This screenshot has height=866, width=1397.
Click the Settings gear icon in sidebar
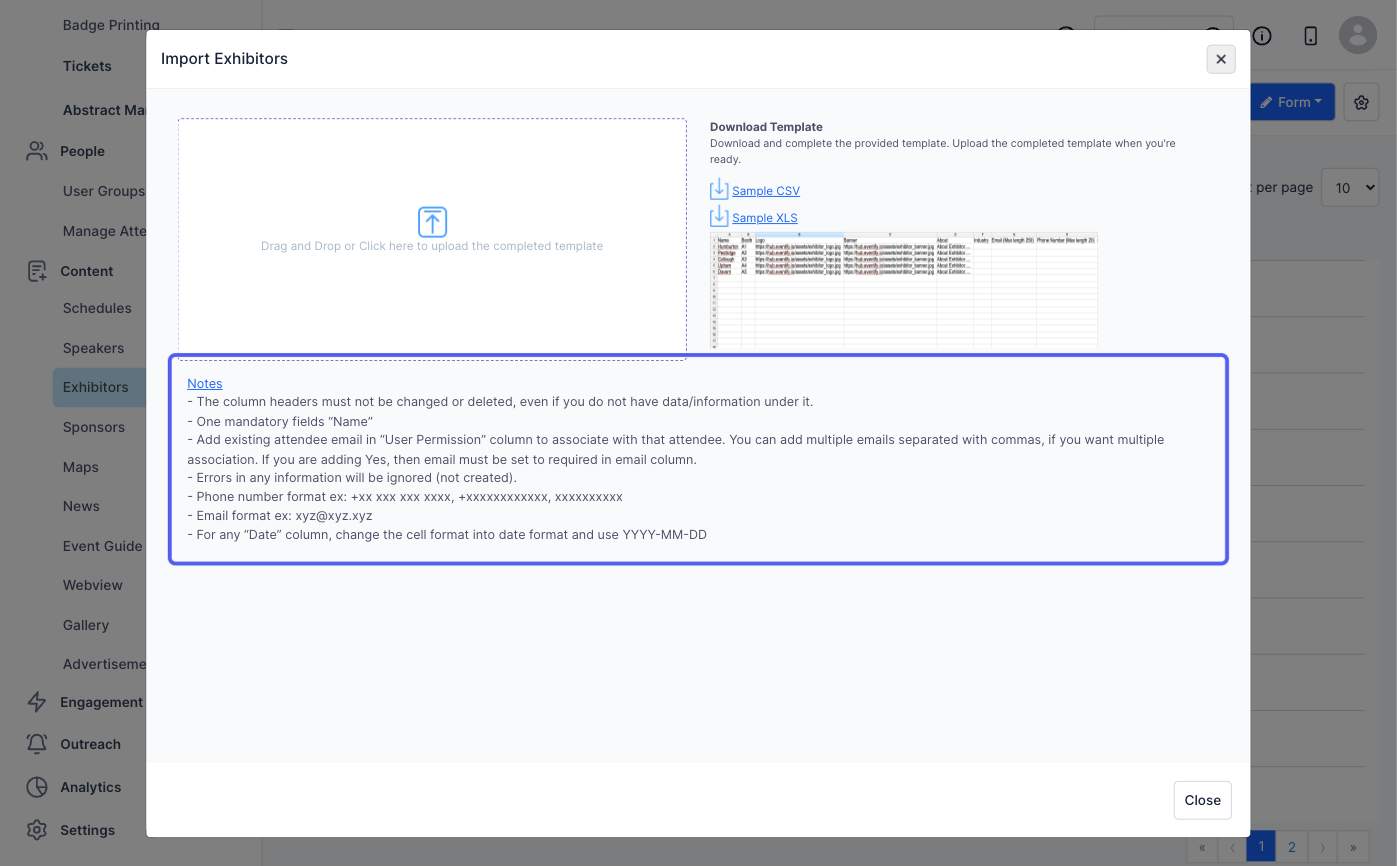pyautogui.click(x=37, y=830)
